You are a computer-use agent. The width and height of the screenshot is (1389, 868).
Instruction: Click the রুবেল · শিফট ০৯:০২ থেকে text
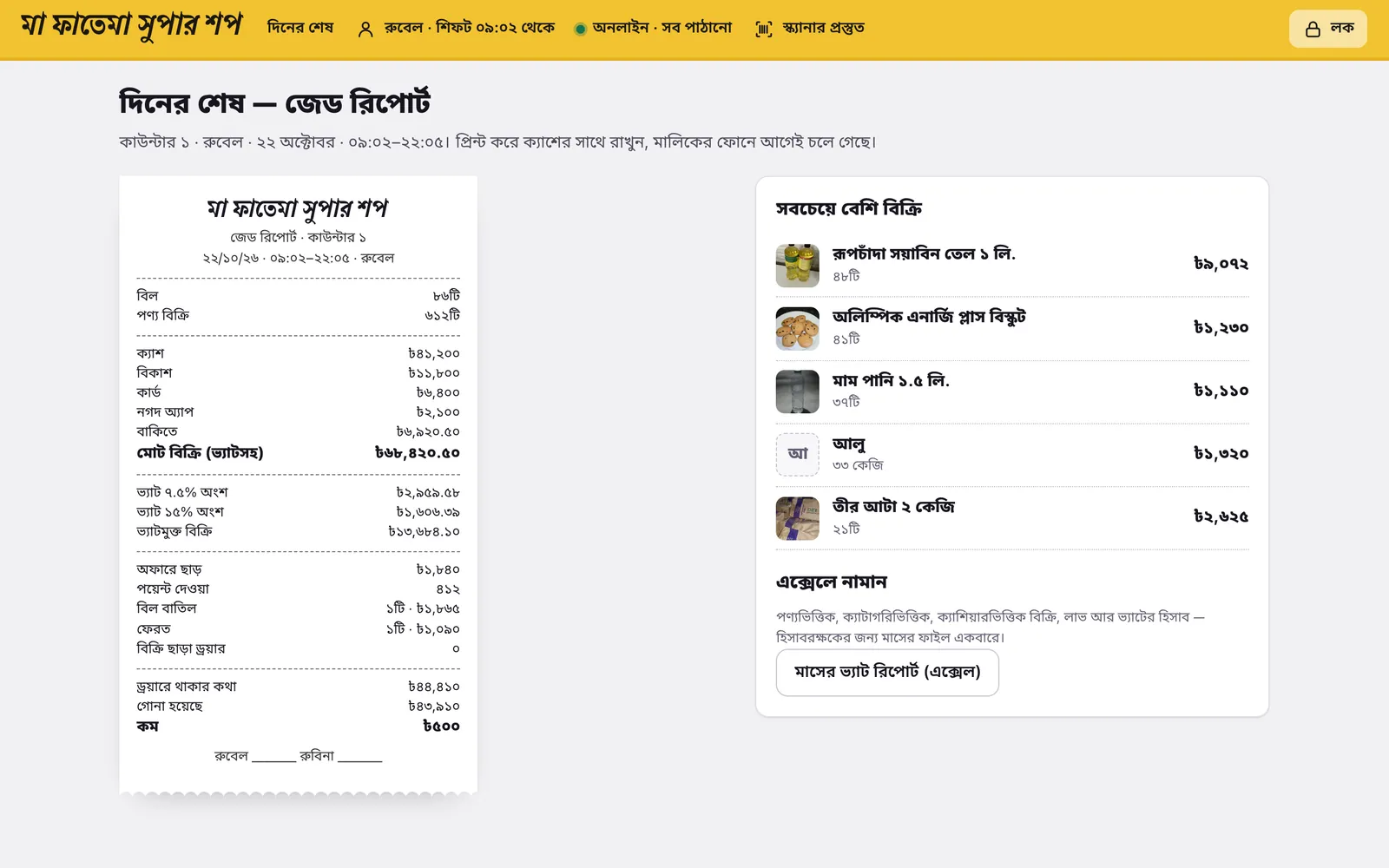pos(470,28)
